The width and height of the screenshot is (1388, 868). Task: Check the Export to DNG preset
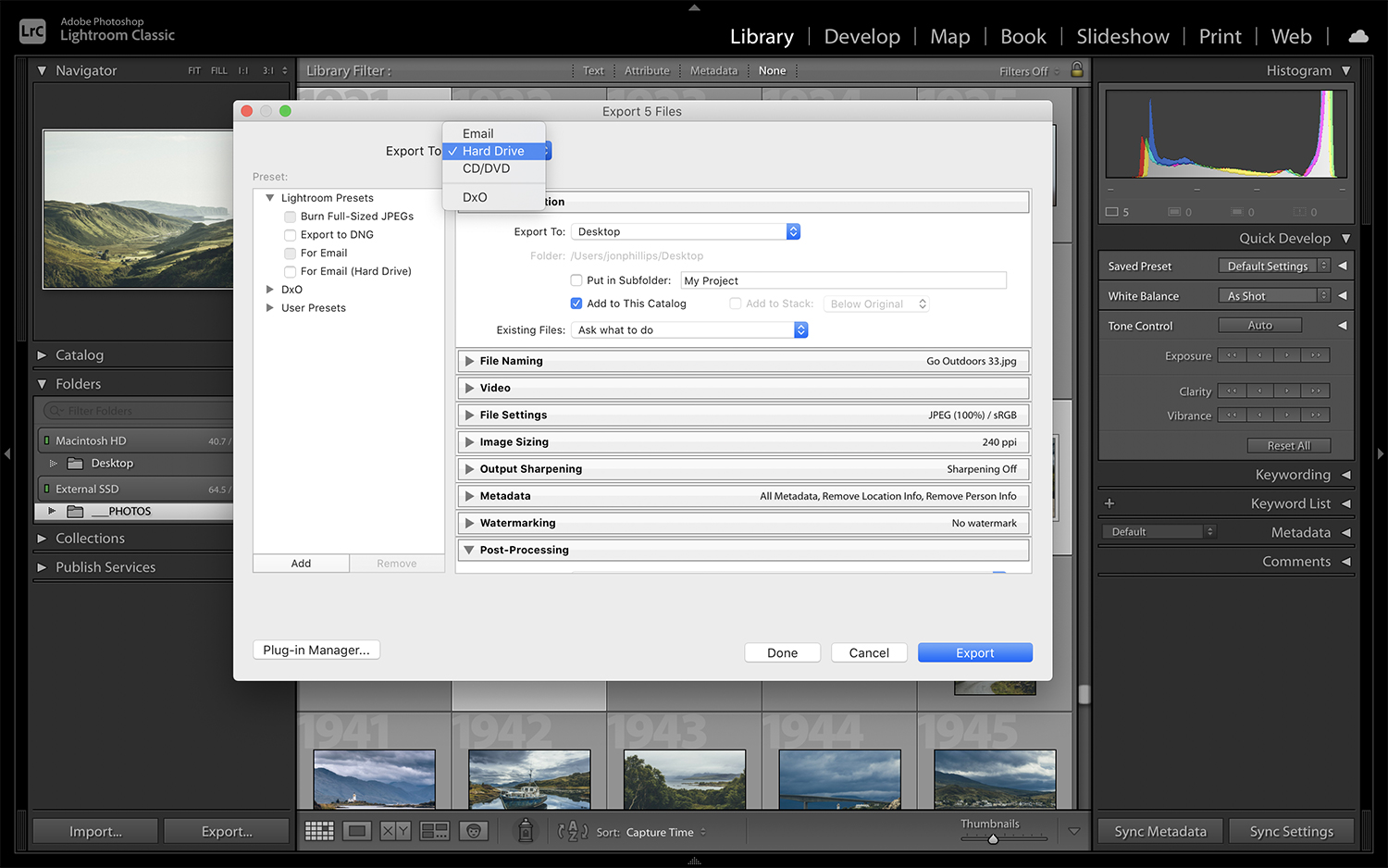click(x=290, y=235)
